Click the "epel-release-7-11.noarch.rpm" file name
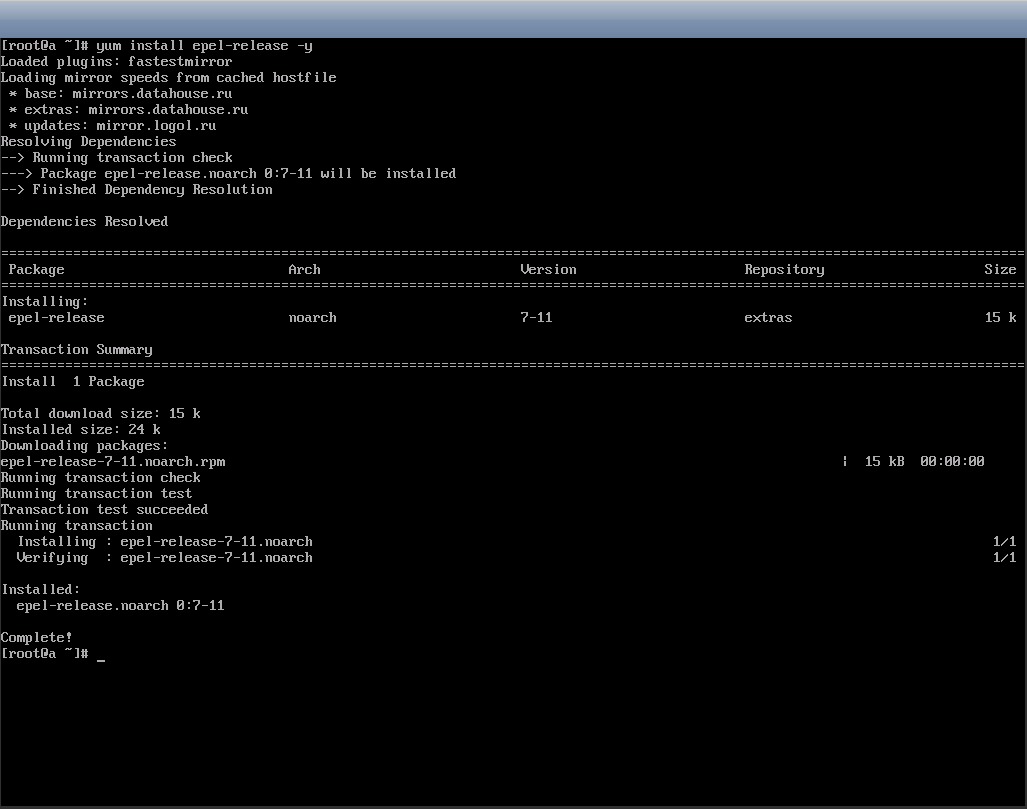 click(113, 462)
